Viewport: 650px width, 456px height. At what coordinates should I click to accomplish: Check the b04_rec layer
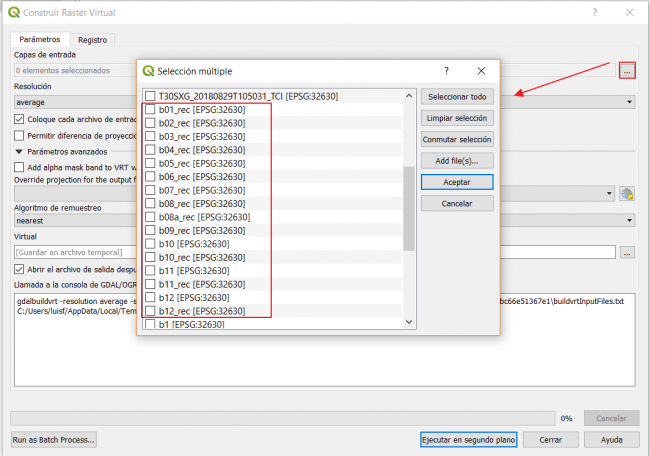click(x=150, y=150)
